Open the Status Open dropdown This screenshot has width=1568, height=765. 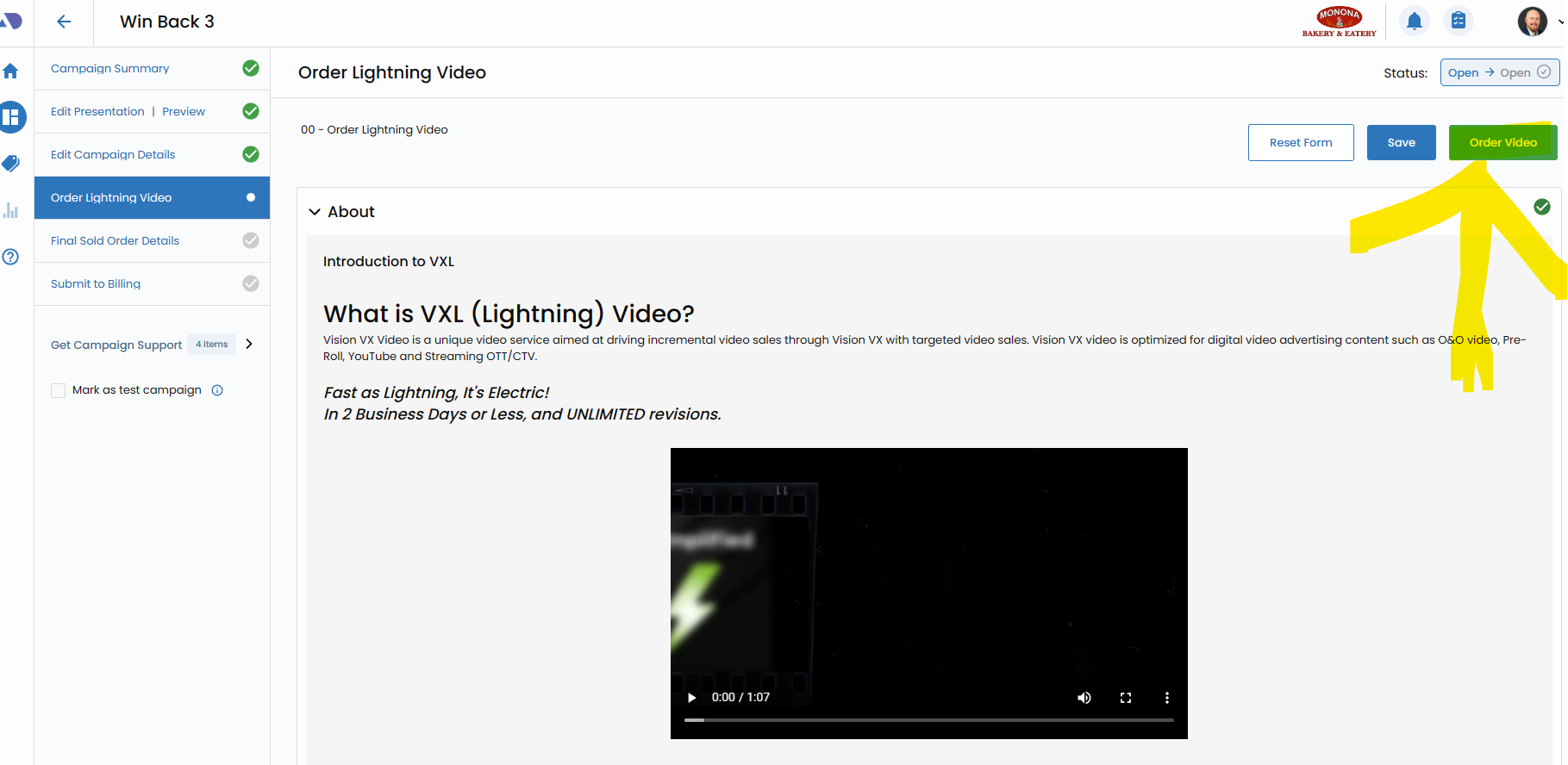1499,72
